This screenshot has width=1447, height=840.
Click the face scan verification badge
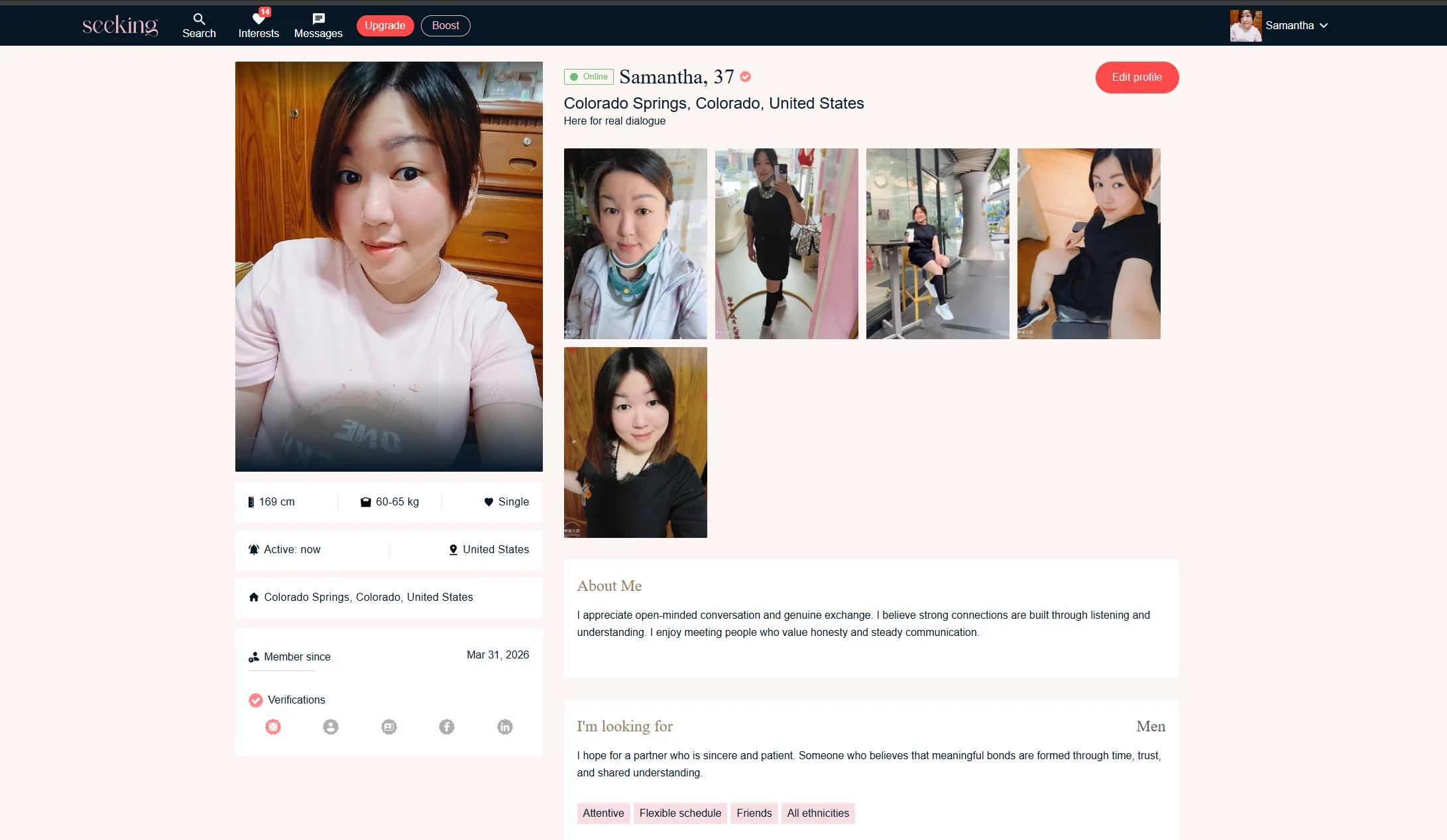tap(273, 727)
